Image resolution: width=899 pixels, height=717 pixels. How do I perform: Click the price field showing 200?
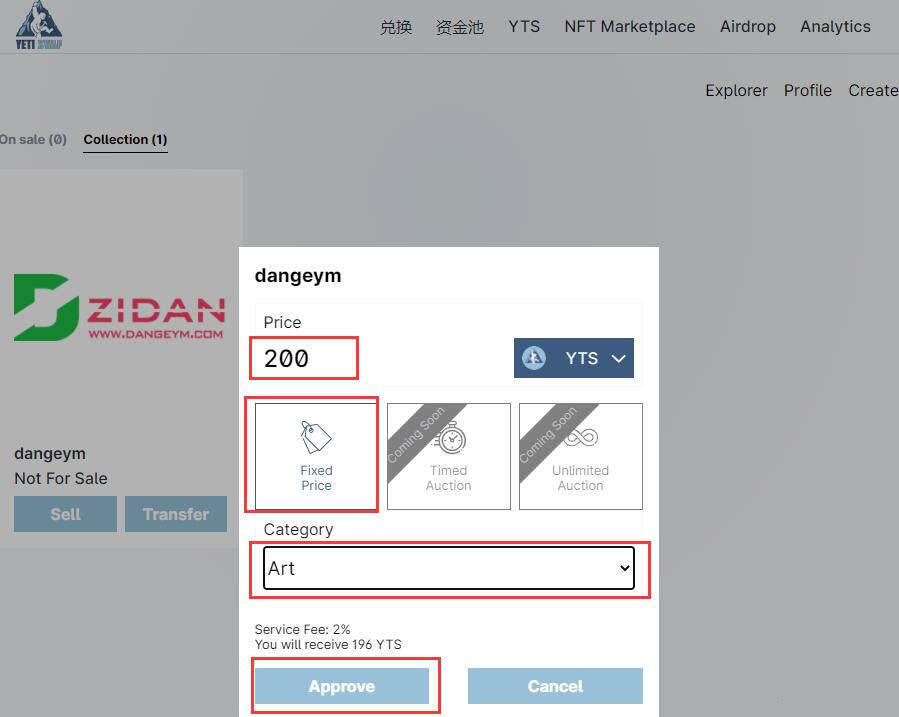point(304,358)
